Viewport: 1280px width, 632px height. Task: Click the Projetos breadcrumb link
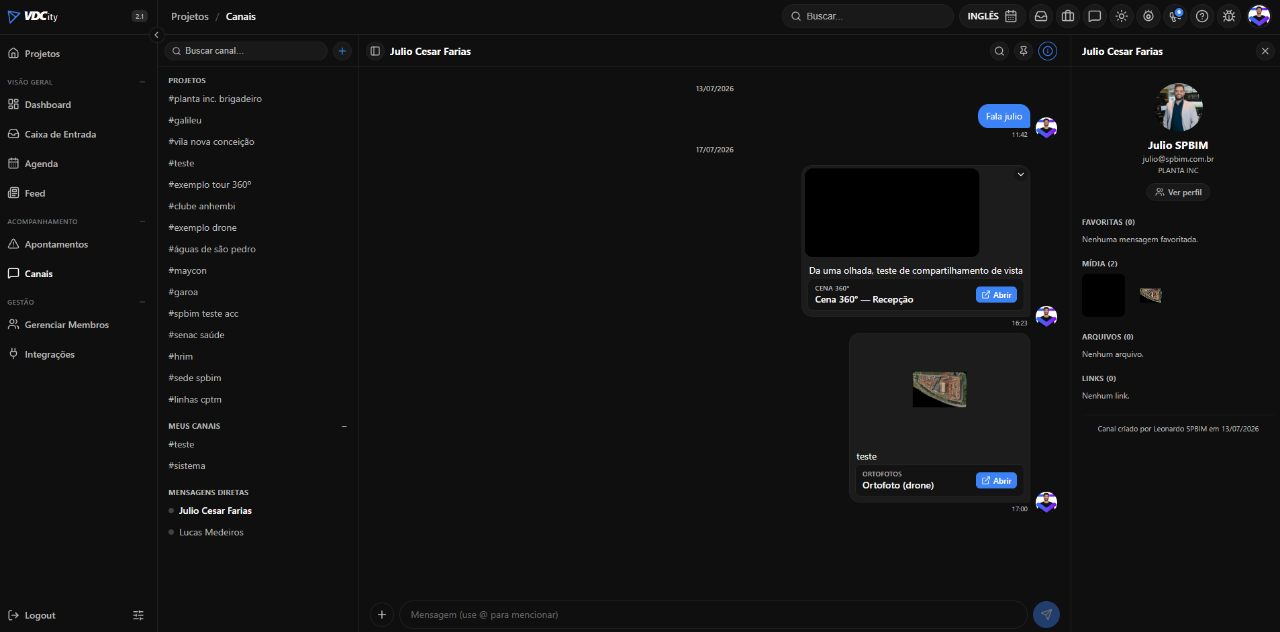pos(190,16)
